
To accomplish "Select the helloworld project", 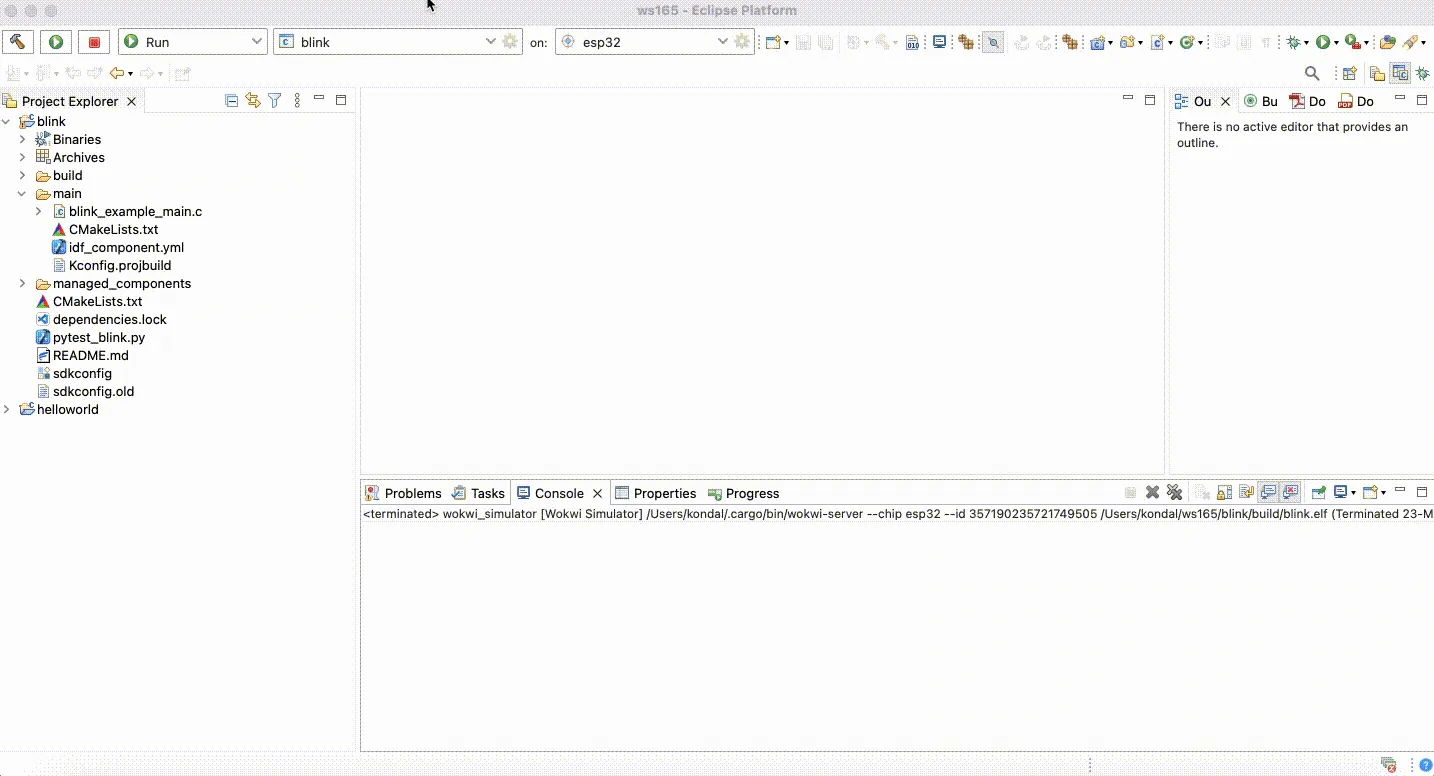I will click(x=67, y=410).
